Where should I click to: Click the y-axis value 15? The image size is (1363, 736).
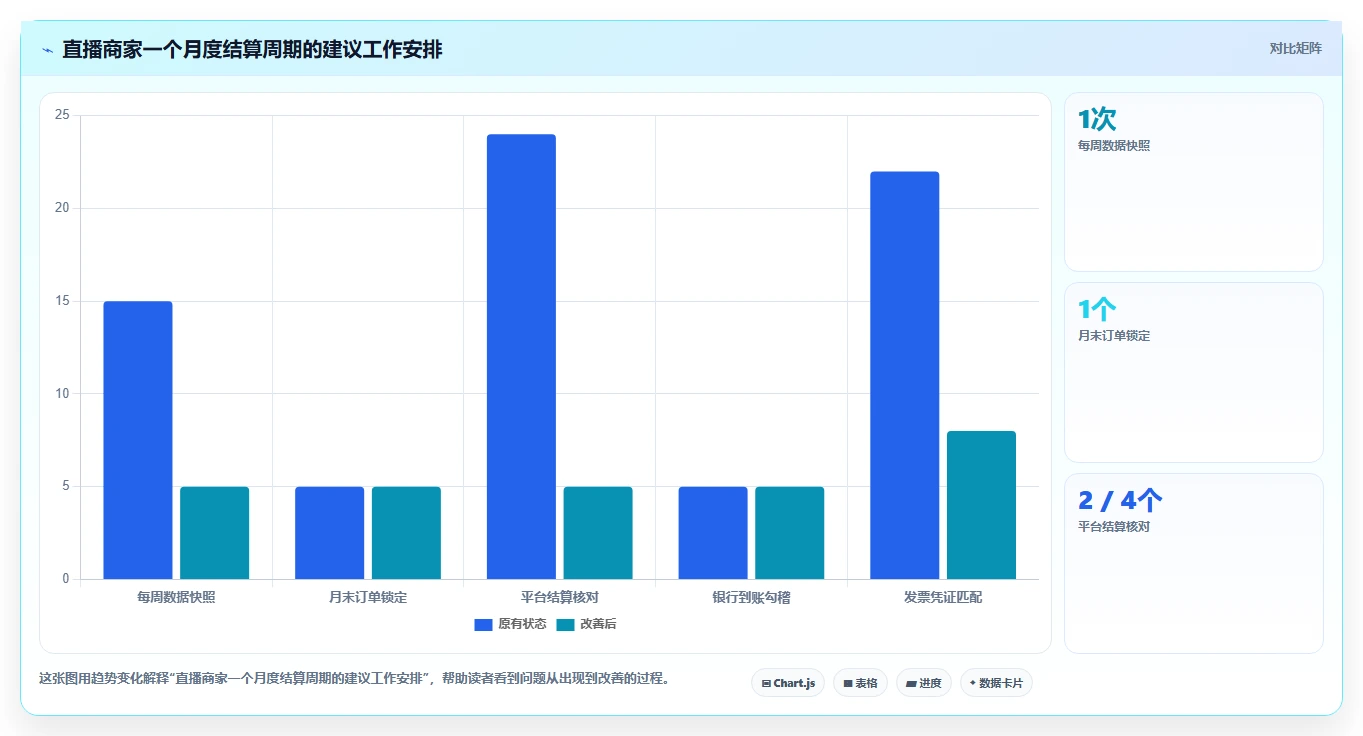(x=62, y=301)
